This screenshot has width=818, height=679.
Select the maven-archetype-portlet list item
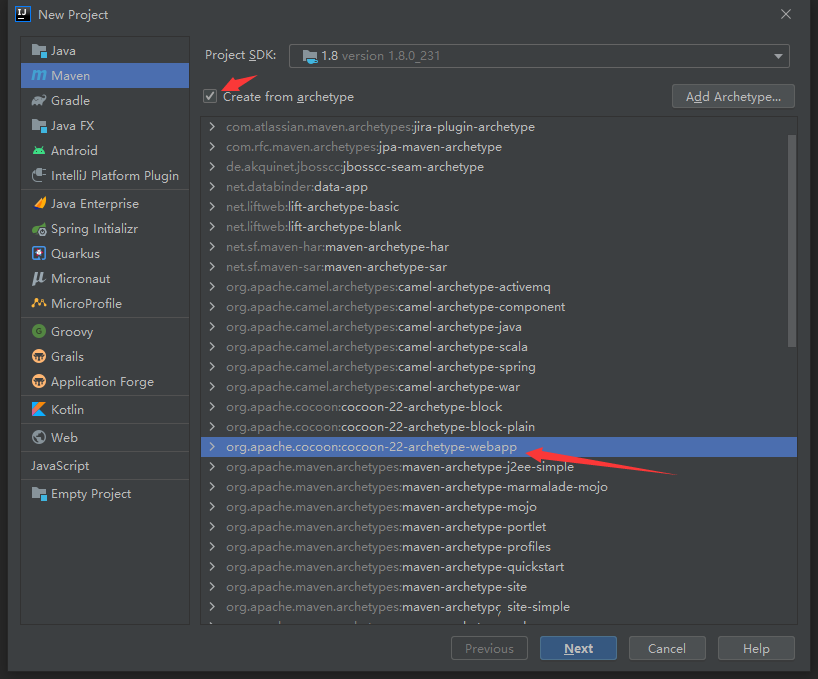coord(473,527)
